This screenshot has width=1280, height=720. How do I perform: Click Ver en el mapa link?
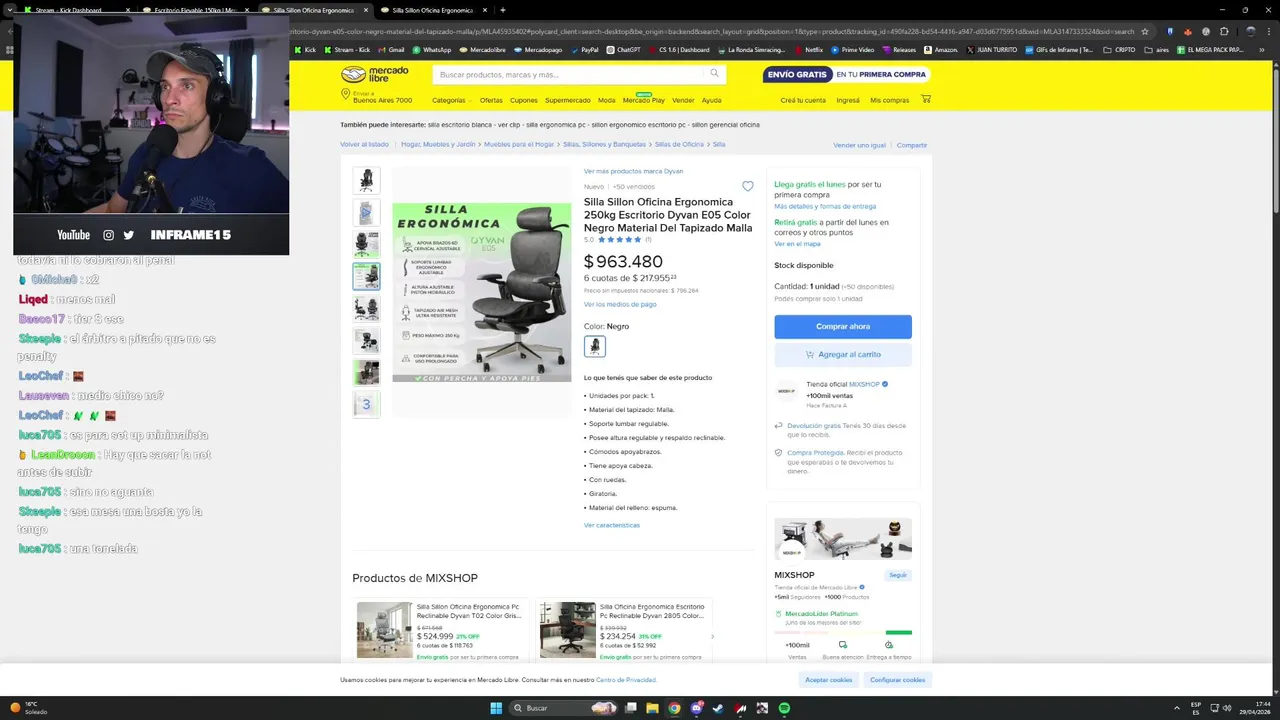coord(797,244)
